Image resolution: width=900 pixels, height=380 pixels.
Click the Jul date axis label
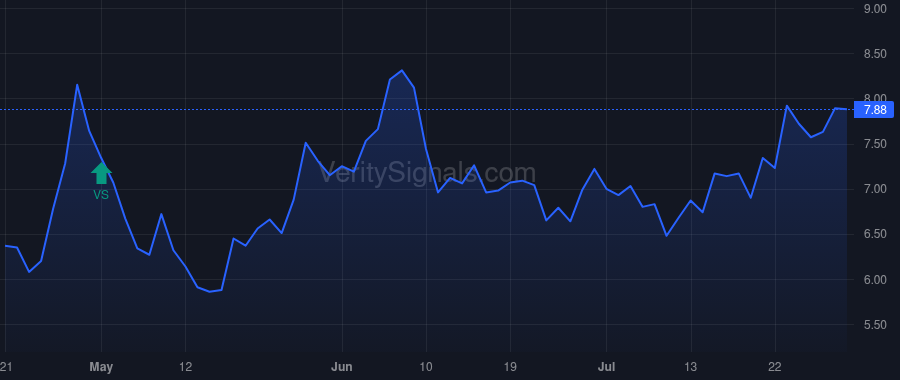(x=606, y=367)
